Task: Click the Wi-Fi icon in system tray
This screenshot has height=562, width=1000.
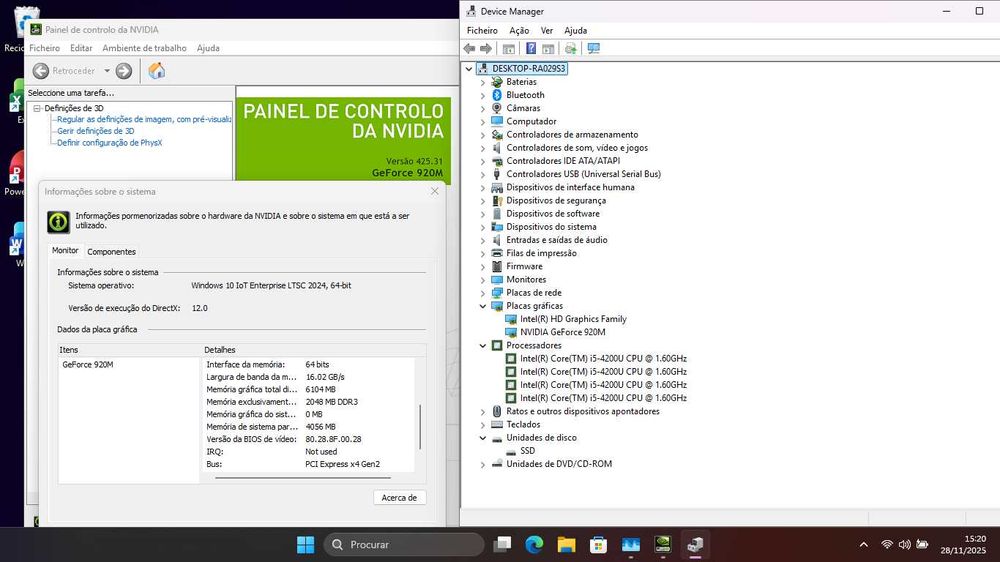Action: click(x=886, y=545)
